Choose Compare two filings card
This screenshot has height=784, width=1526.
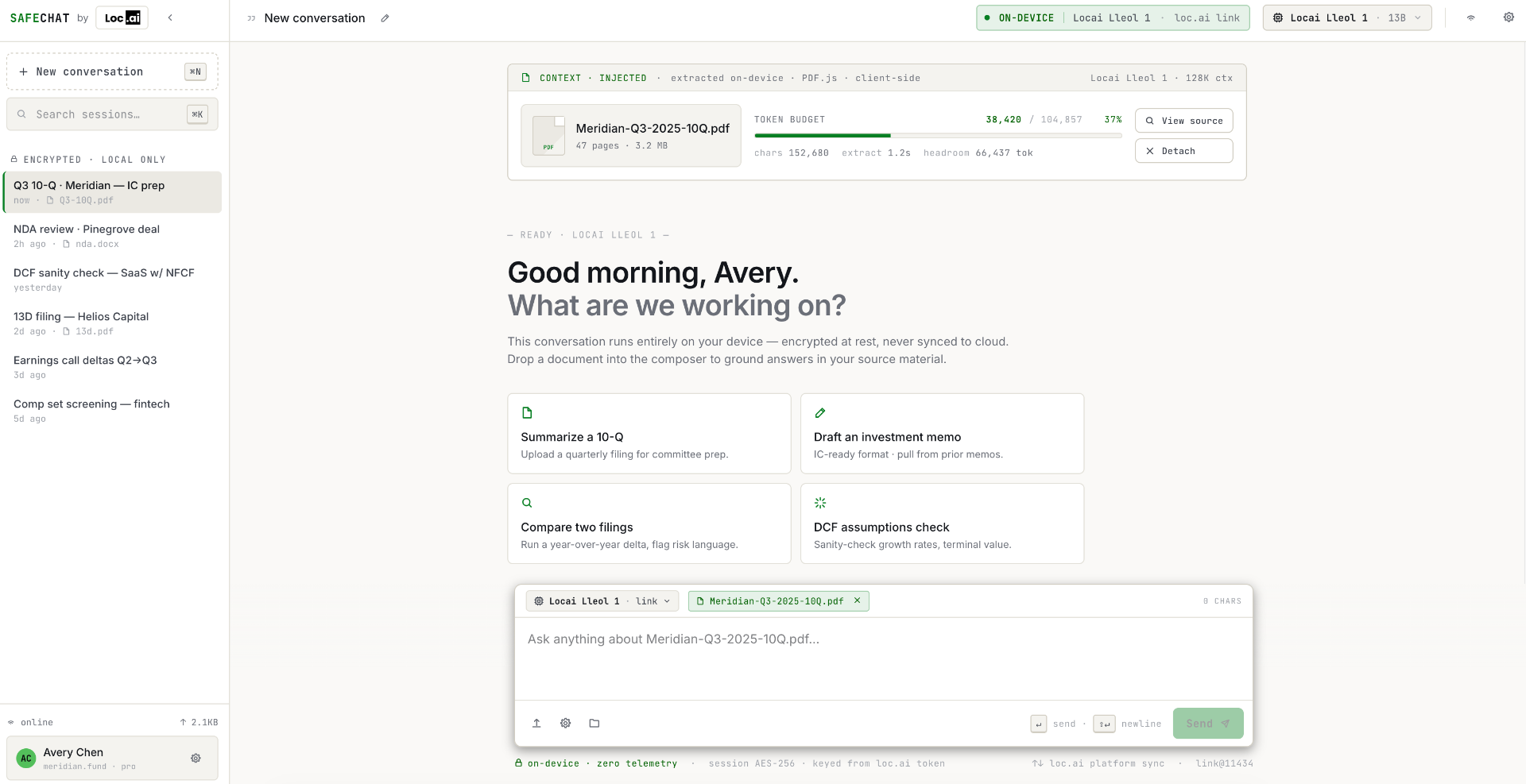649,523
